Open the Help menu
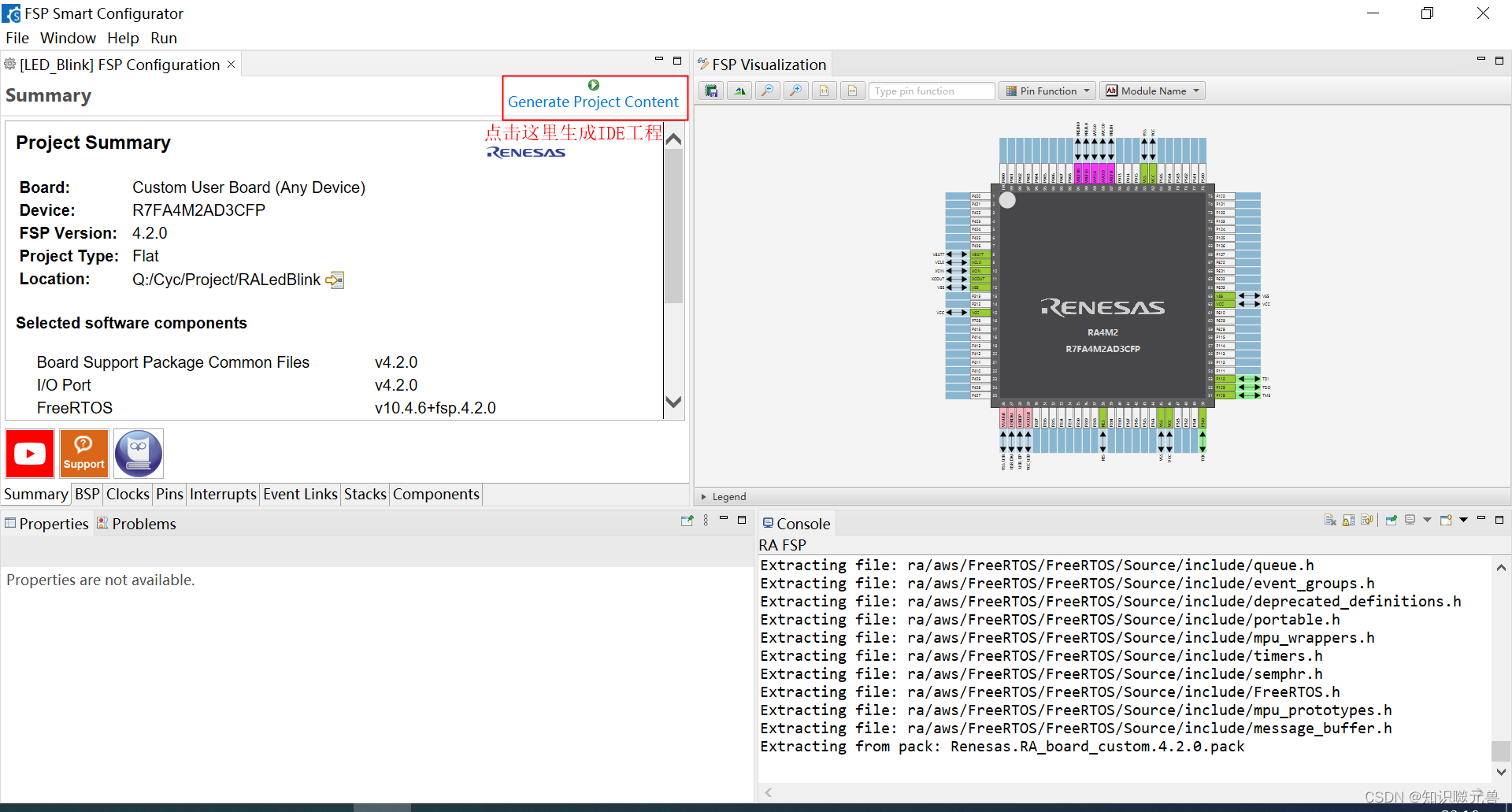The image size is (1512, 812). pos(123,38)
